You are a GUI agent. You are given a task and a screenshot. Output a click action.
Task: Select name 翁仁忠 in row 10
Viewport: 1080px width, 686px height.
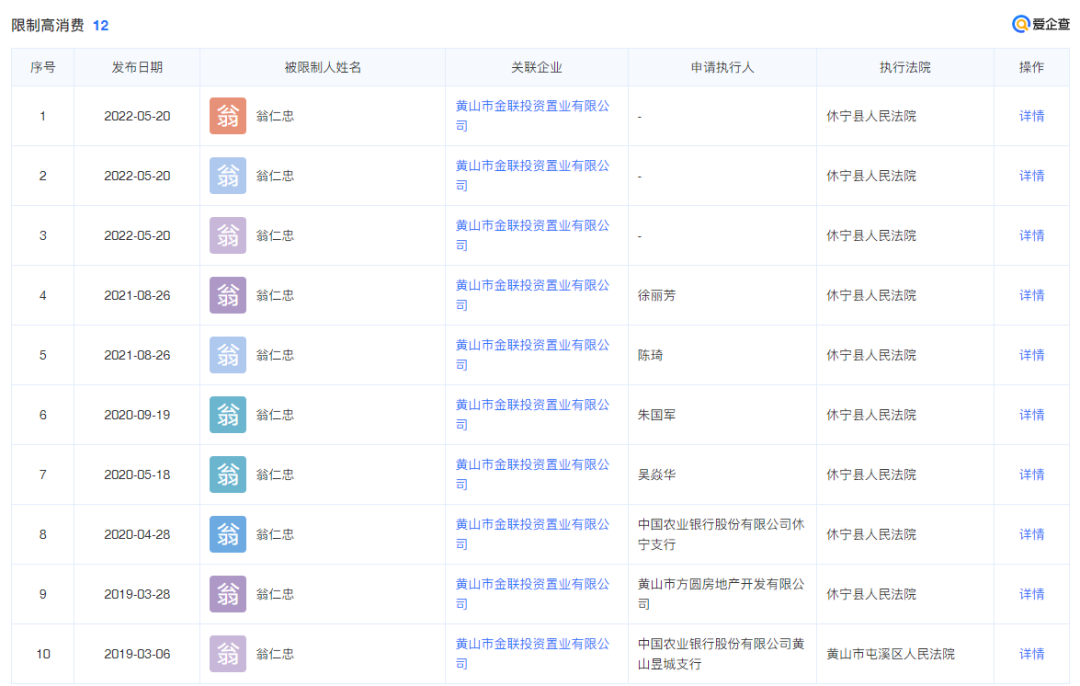[275, 654]
